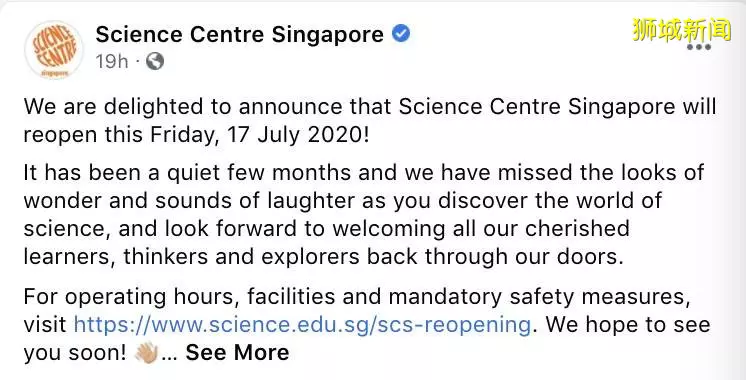Expand the post with See More
746x380 pixels.
237,352
